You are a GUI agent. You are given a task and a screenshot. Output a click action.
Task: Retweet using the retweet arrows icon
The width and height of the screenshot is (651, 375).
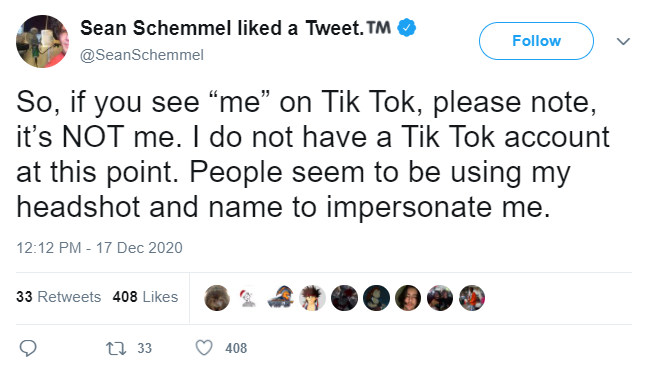pos(116,348)
